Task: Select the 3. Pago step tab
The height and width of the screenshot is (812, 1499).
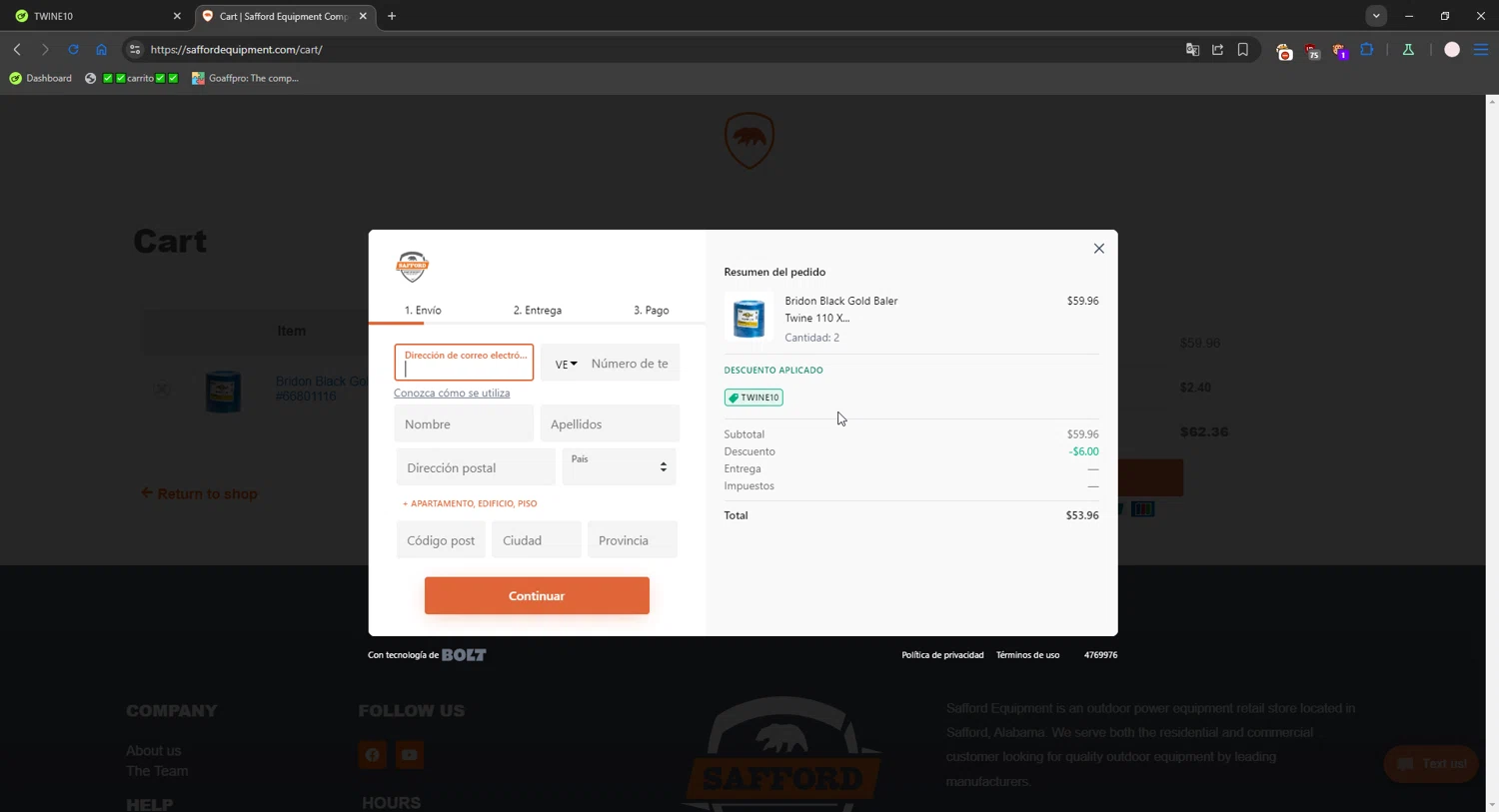Action: (652, 311)
